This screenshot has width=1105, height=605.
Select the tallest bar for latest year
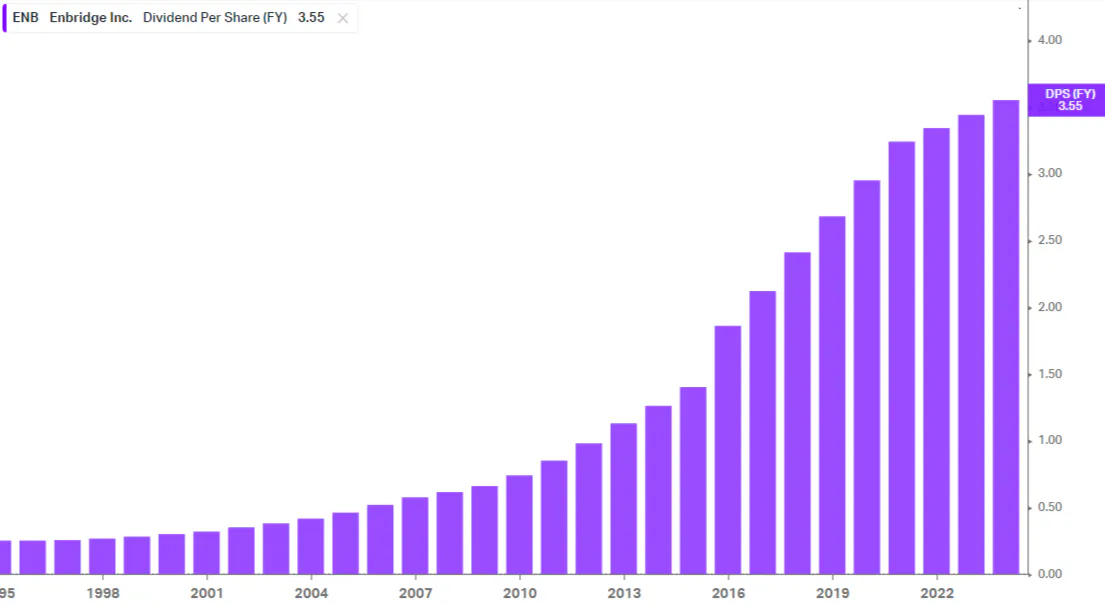[x=1006, y=337]
